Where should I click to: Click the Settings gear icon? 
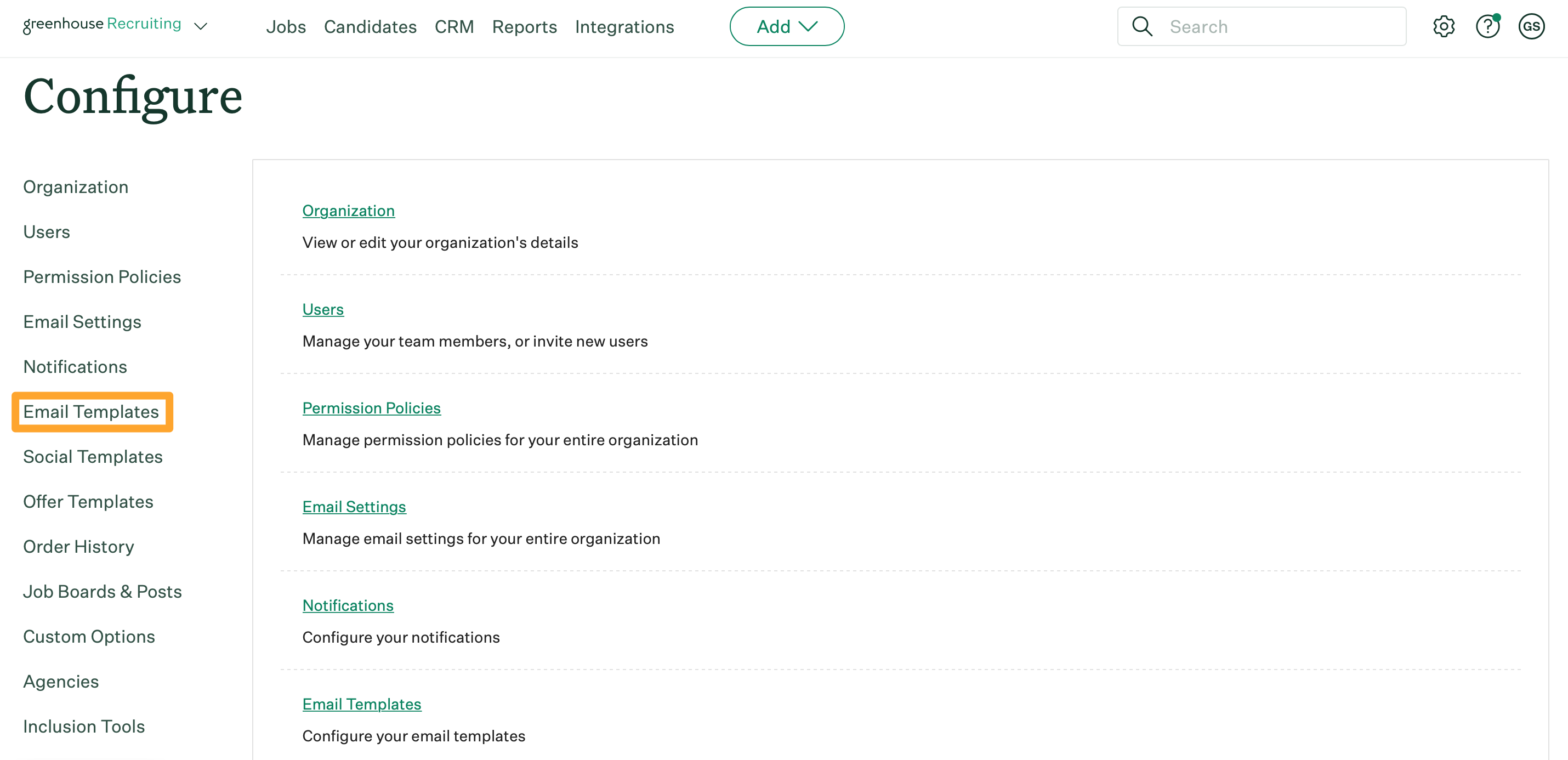(1444, 26)
